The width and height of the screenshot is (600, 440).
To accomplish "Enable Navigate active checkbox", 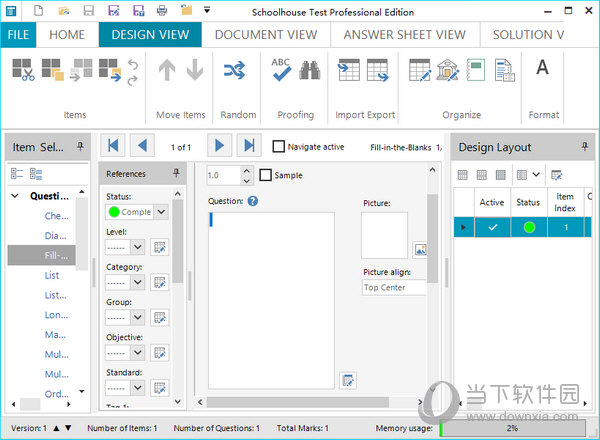I will pos(279,146).
